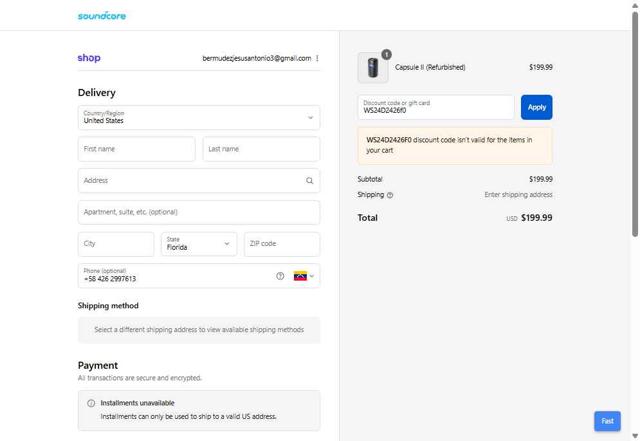Click the page vertical scrollbar

[635, 124]
